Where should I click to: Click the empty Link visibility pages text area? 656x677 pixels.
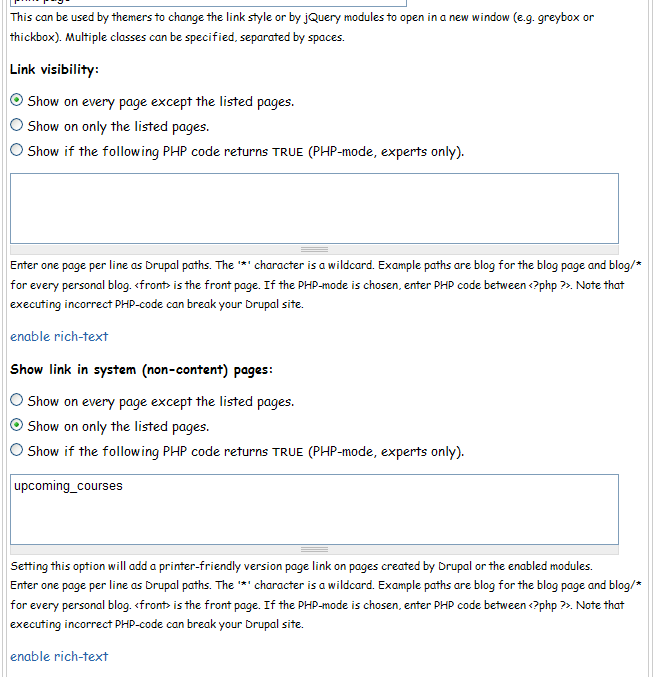(x=314, y=209)
